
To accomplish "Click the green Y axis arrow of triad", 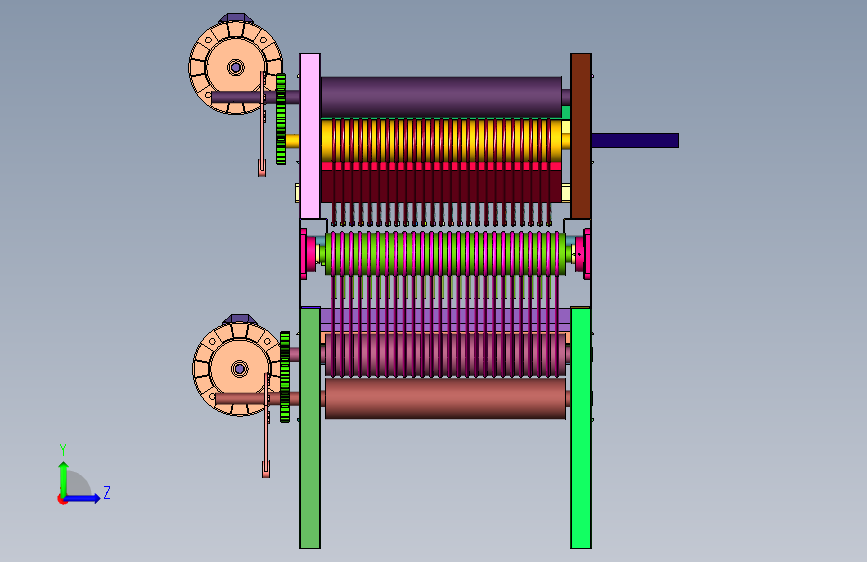I will (x=64, y=478).
